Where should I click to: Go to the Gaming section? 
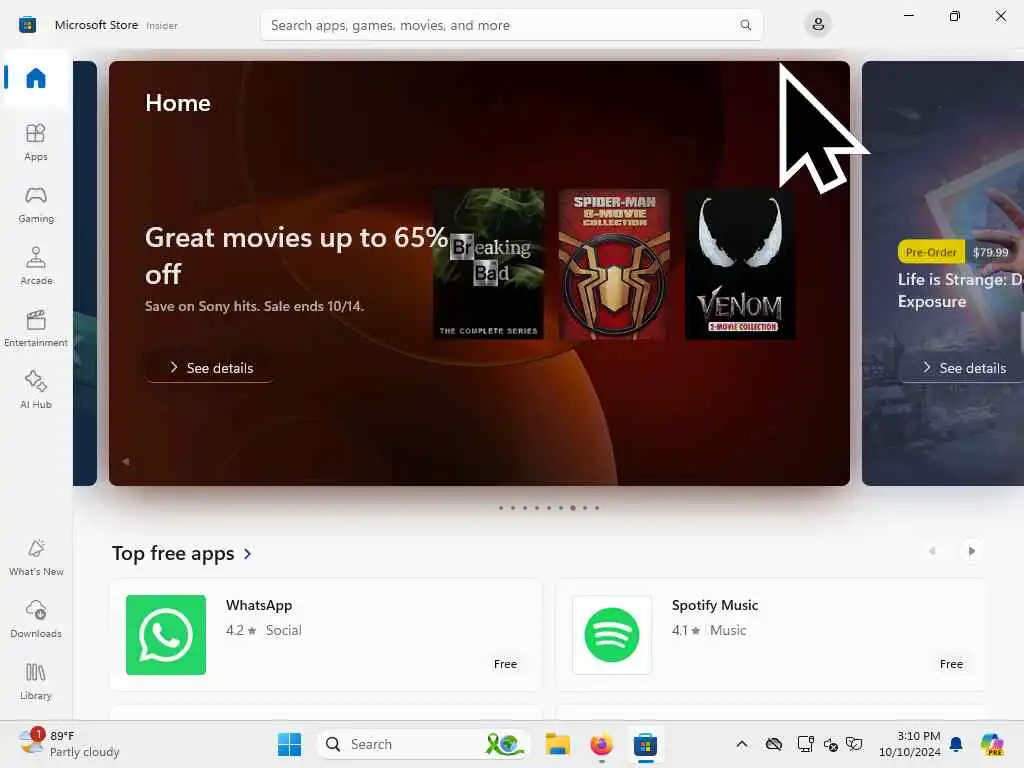[x=36, y=204]
